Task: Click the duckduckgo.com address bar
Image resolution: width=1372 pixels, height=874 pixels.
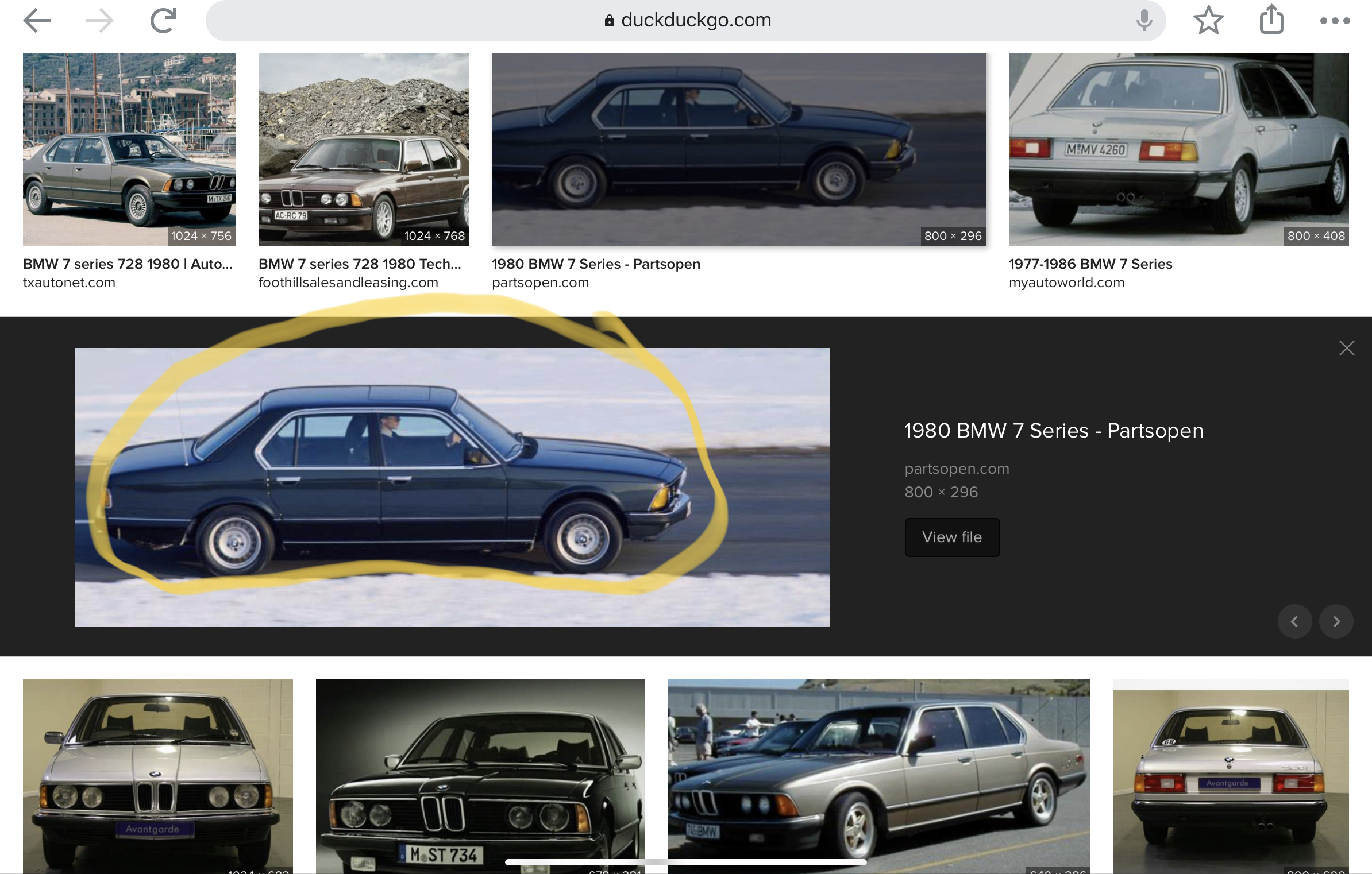Action: (x=685, y=21)
